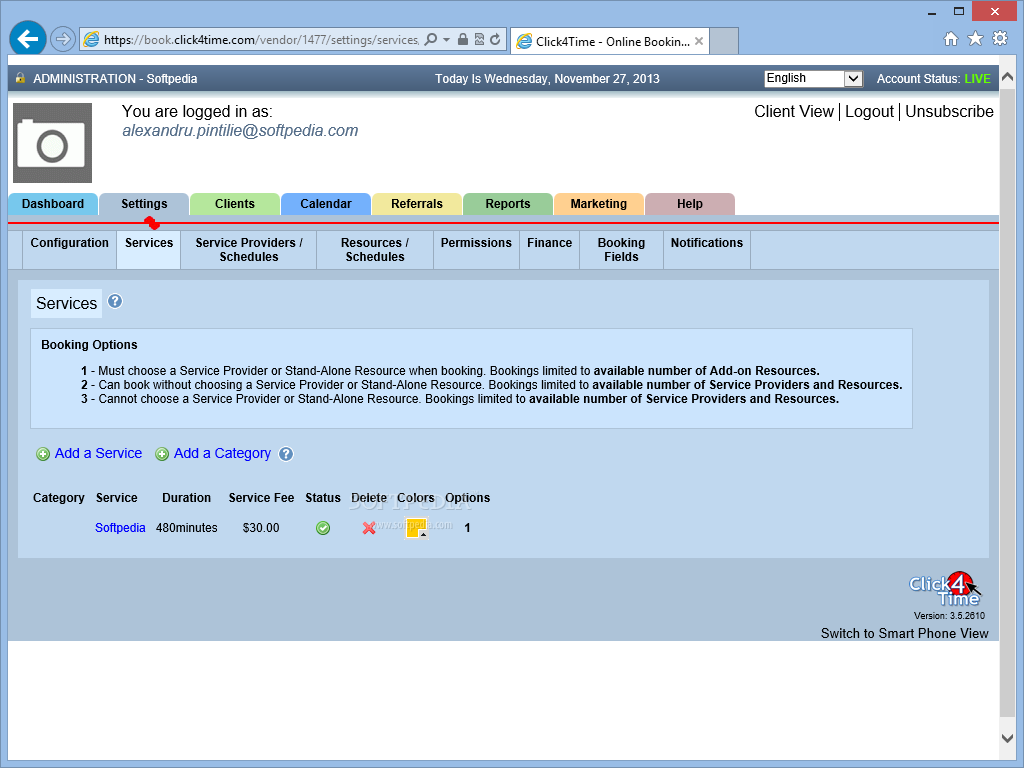Click the $30.00 service fee value

pos(261,528)
